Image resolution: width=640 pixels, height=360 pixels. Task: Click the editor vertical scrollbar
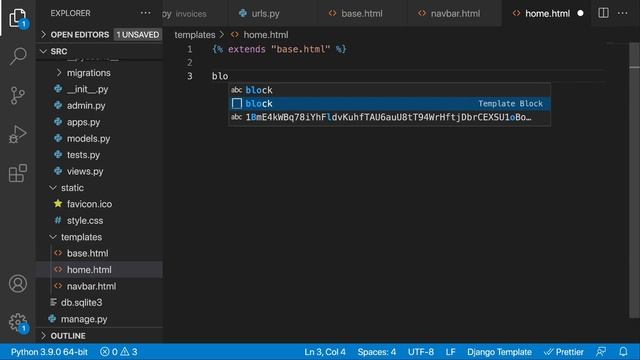(634, 180)
